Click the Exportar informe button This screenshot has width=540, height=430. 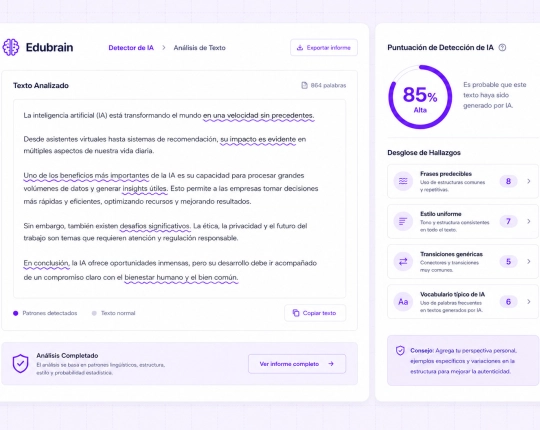coord(324,48)
